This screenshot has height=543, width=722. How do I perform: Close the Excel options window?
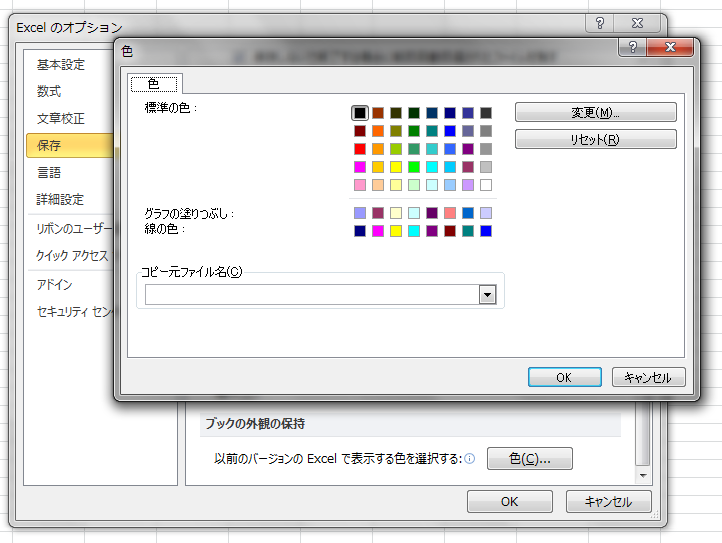637,23
